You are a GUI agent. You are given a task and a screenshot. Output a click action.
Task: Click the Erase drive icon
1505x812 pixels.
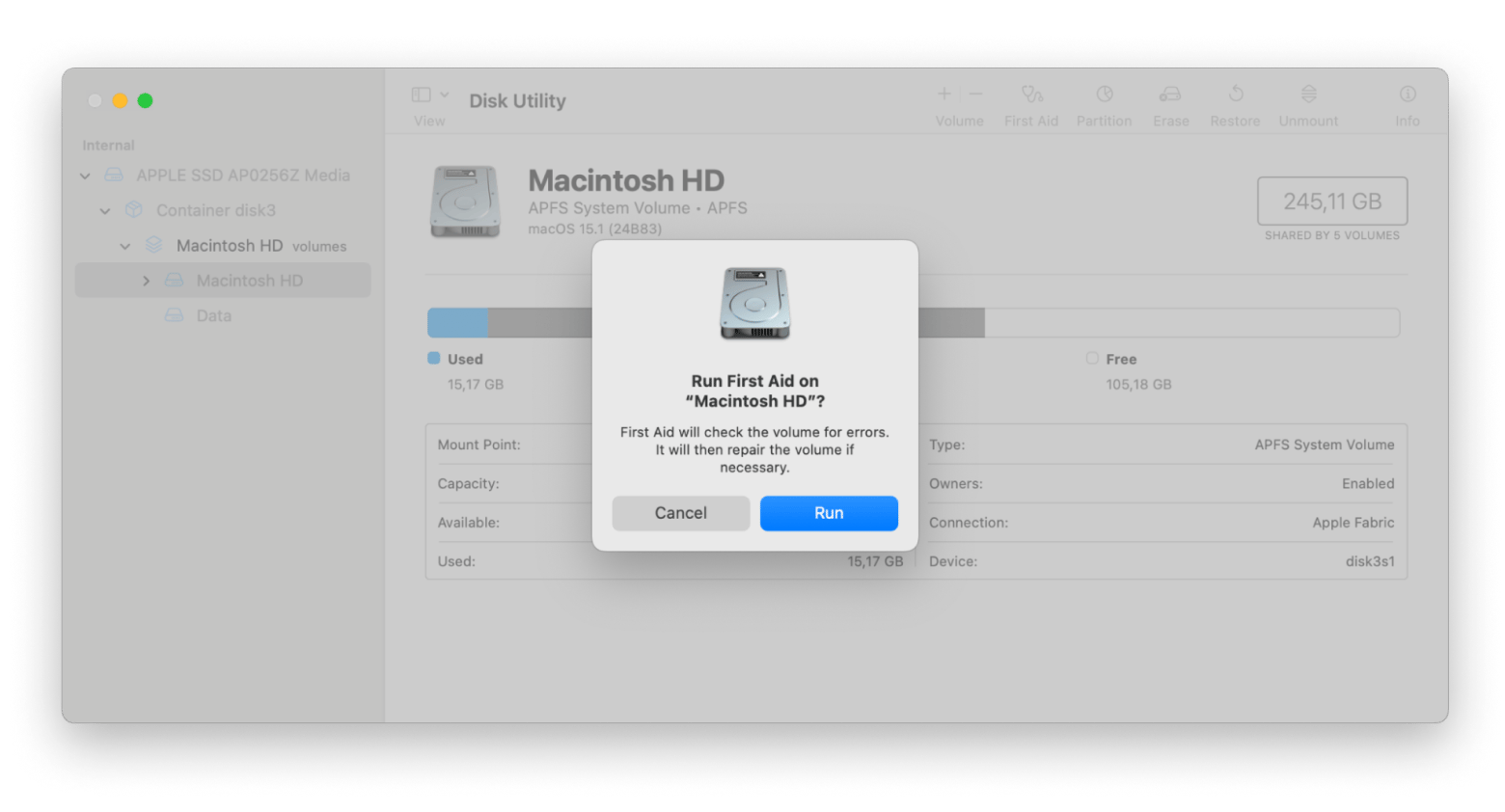pos(1170,94)
